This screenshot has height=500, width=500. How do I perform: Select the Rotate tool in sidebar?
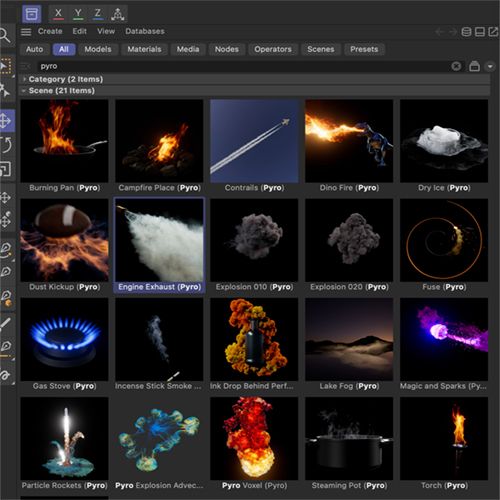6,145
